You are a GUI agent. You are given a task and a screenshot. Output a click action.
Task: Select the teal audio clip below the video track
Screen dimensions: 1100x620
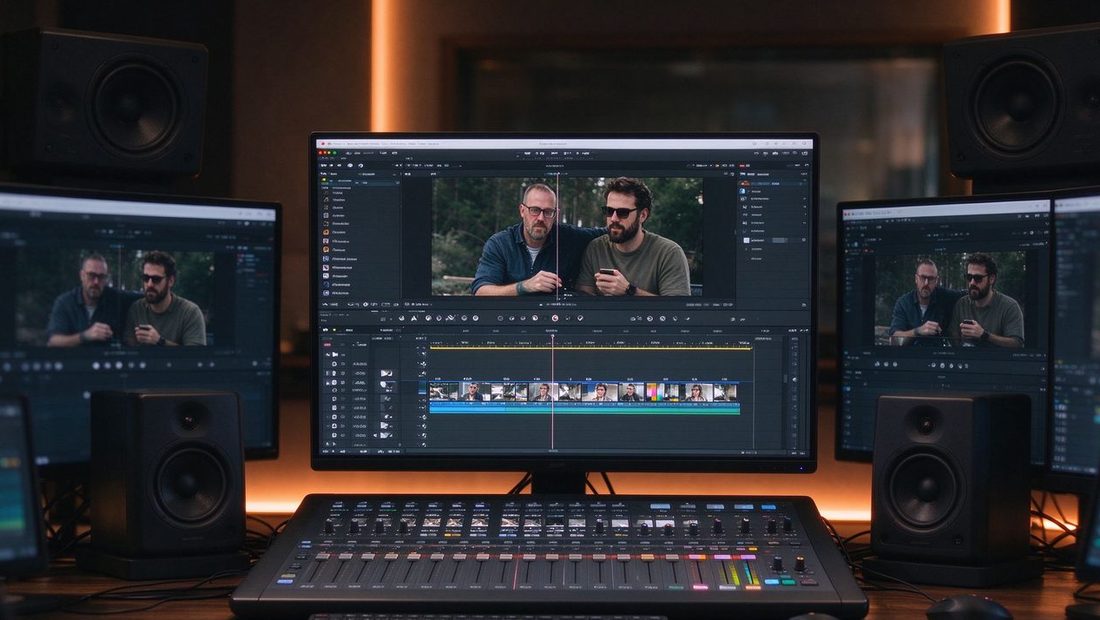click(x=584, y=408)
